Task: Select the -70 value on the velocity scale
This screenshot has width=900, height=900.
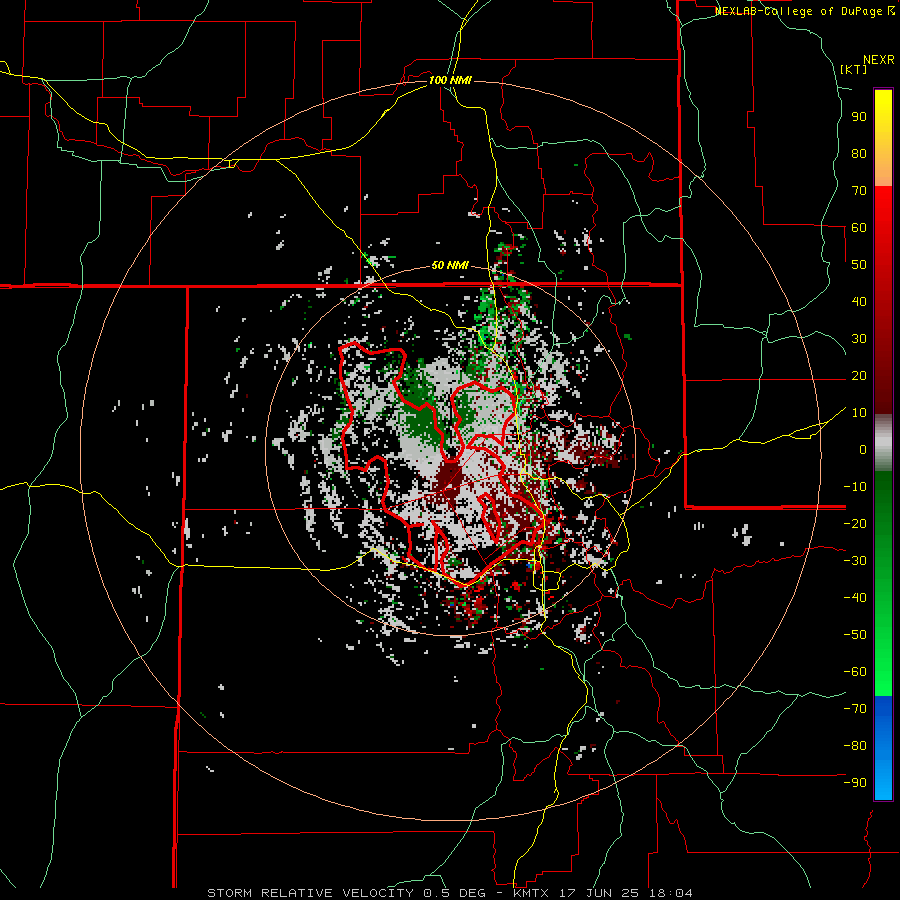Action: (x=855, y=709)
